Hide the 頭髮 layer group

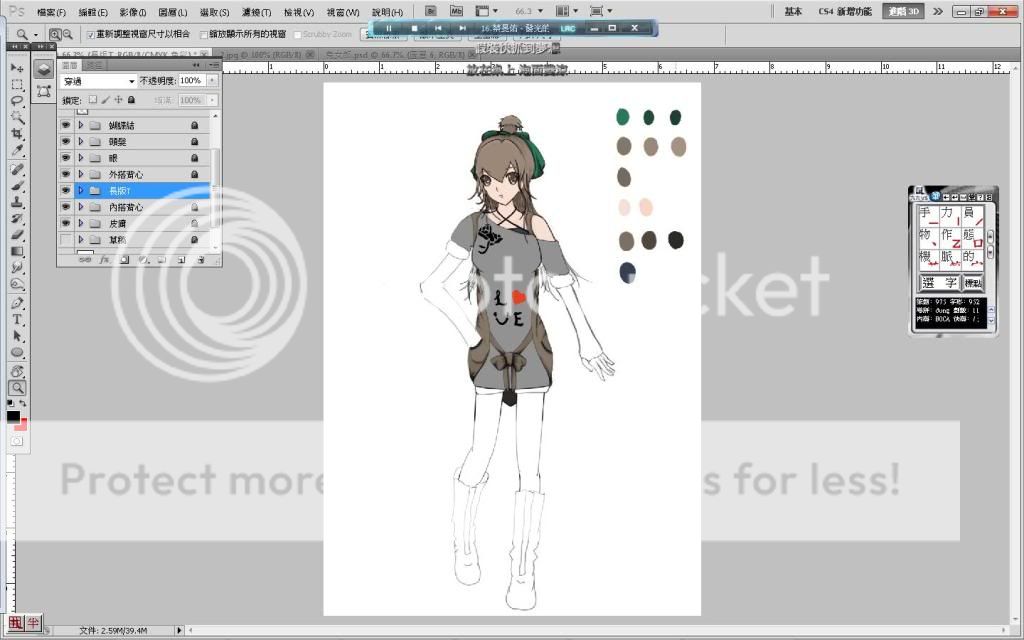pos(66,142)
